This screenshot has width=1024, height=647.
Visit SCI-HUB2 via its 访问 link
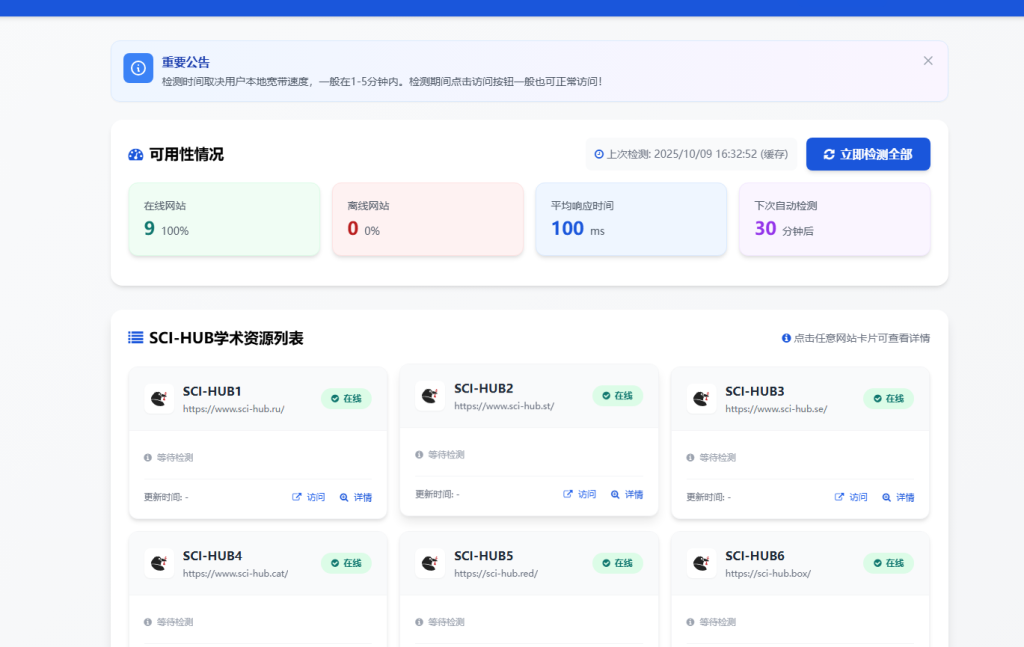pos(580,494)
